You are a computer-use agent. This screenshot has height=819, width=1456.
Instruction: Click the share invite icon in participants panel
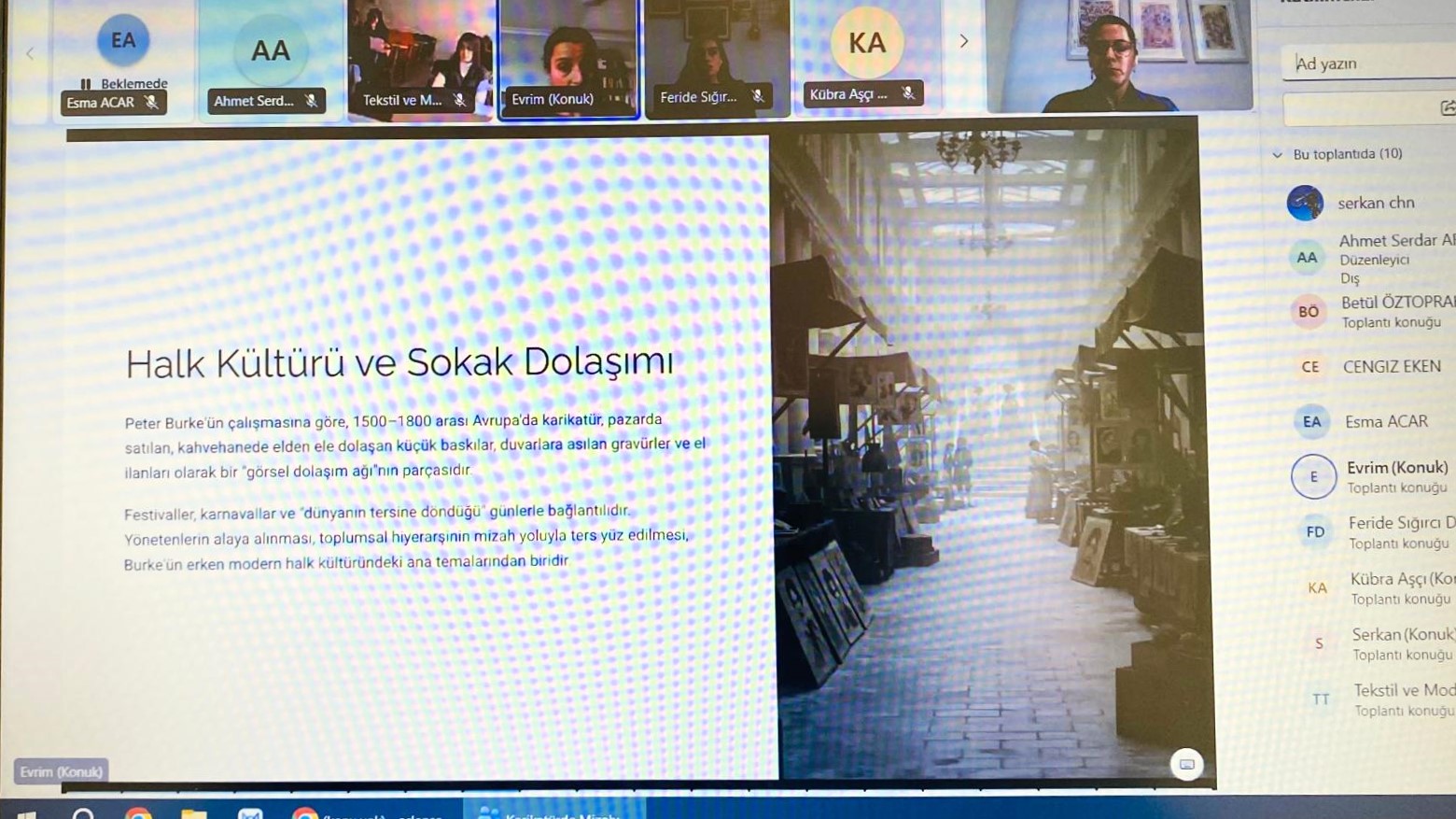(x=1447, y=108)
